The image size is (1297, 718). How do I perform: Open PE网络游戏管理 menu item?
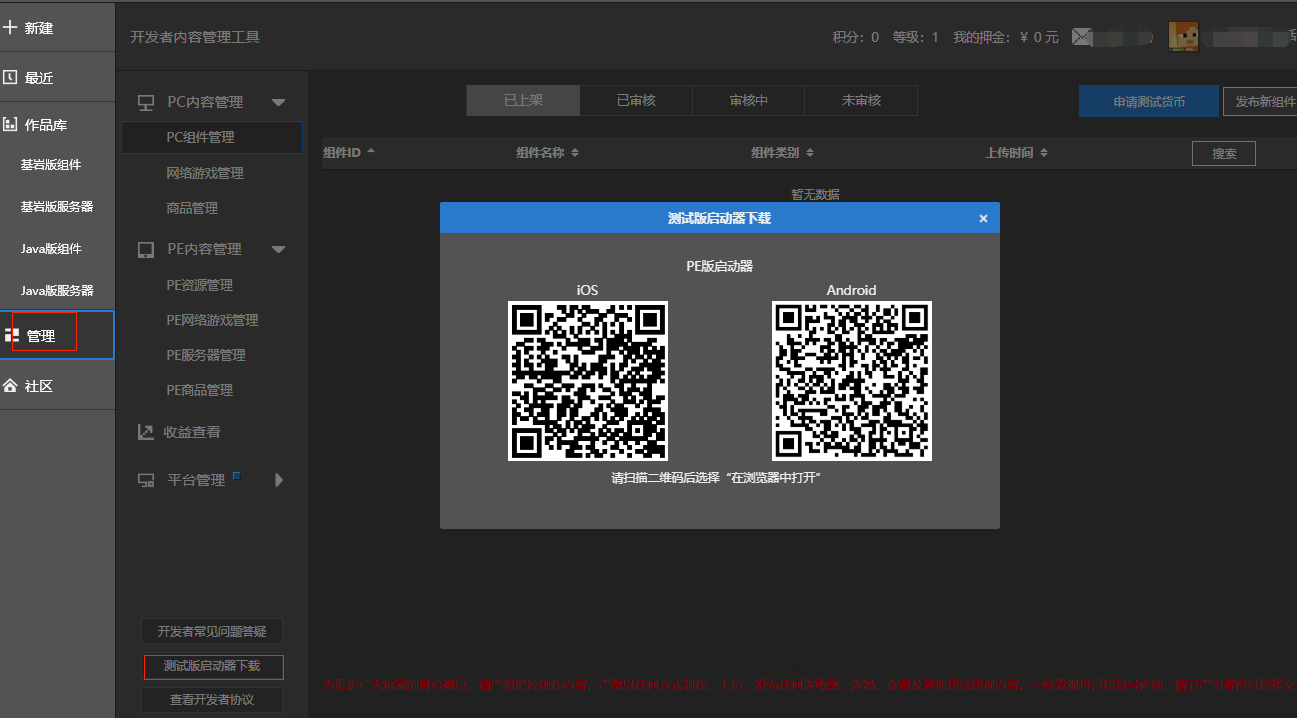click(212, 320)
